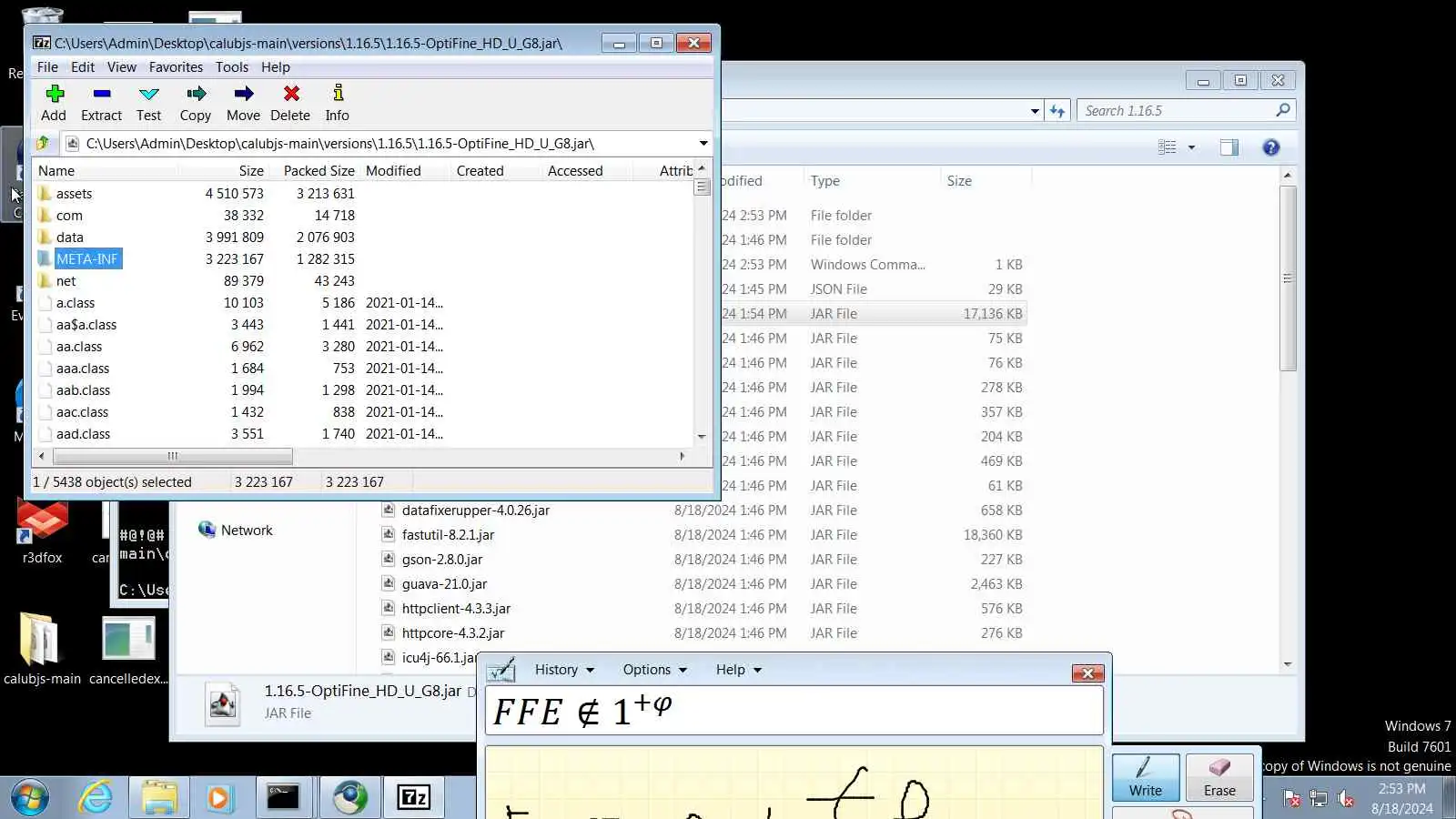Click the Explorer vertical scrollbar thumb
The width and height of the screenshot is (1456, 819).
pyautogui.click(x=1288, y=278)
